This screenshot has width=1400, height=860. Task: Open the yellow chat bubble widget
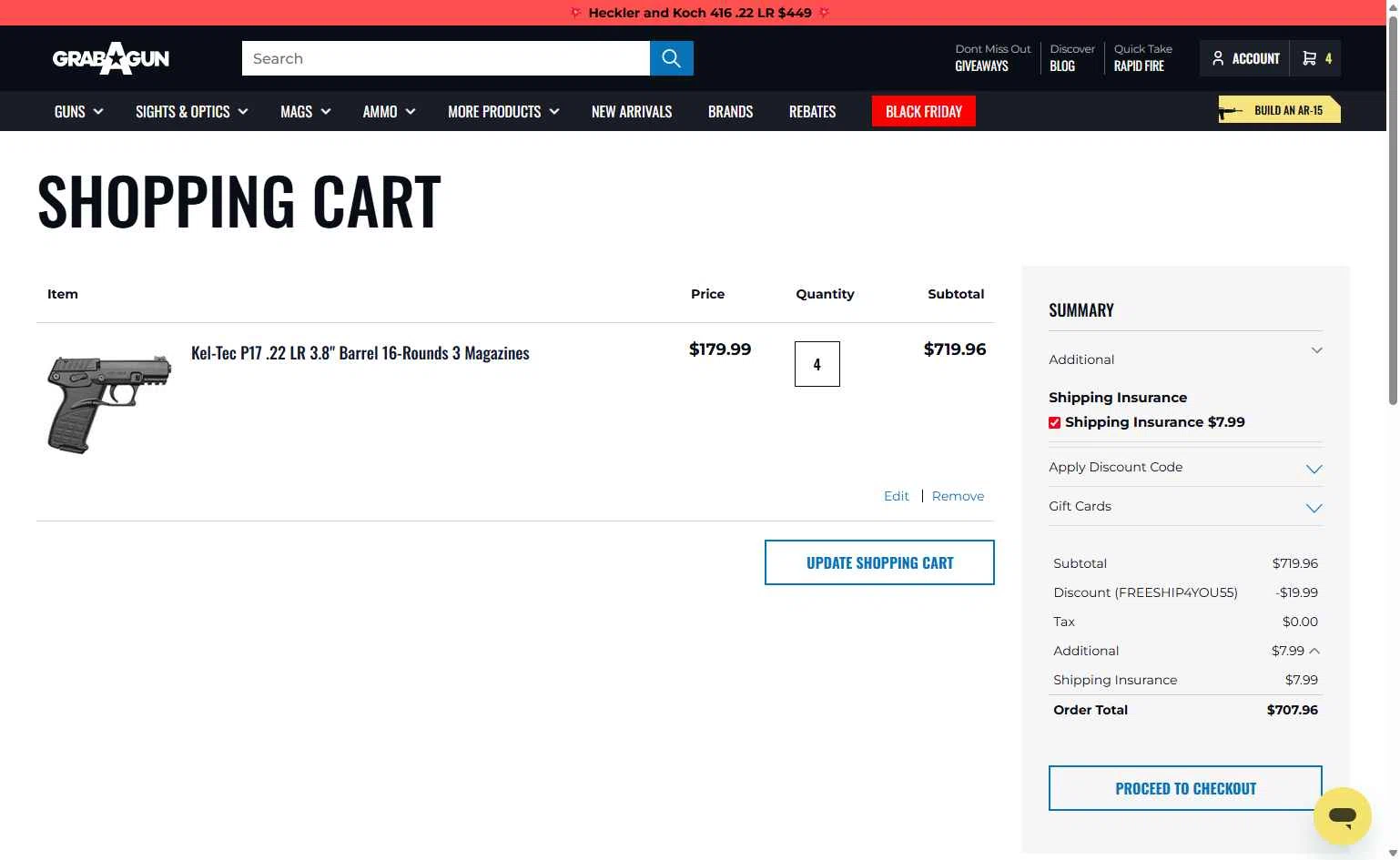tap(1342, 816)
